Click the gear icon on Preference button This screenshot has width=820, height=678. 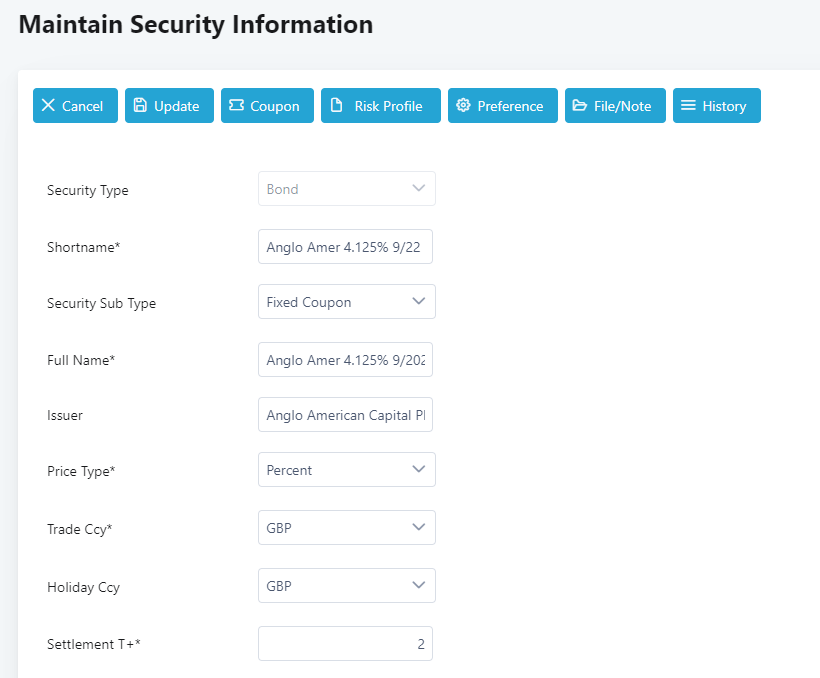pos(463,106)
